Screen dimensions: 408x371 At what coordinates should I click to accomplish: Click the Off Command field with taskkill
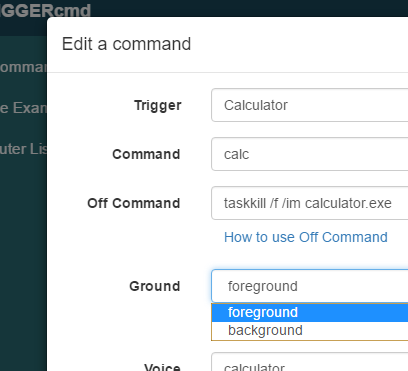[x=310, y=203]
